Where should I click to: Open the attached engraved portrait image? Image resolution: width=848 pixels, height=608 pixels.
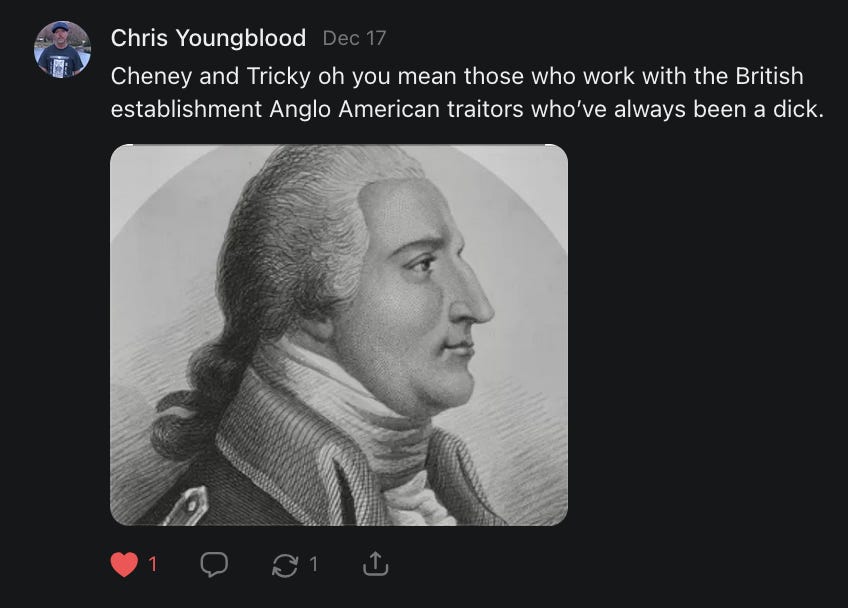coord(339,335)
